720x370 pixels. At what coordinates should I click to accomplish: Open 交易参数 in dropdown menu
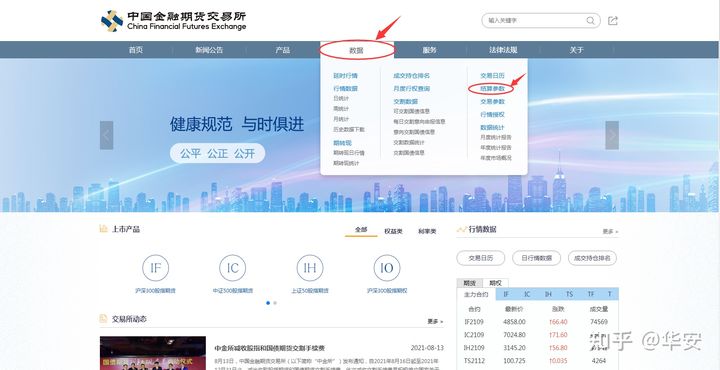(x=492, y=101)
